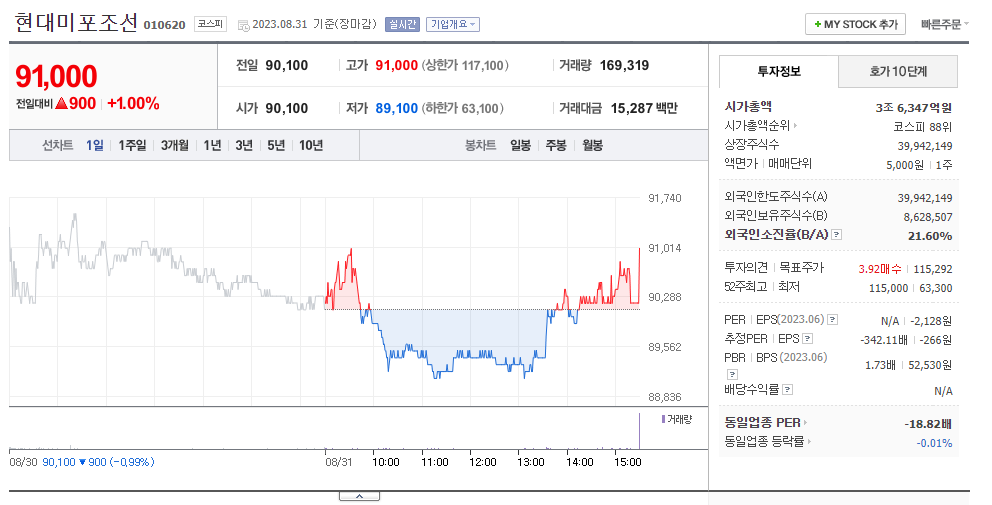Expand the 기업개요 dropdown
This screenshot has height=505, width=992.
point(453,25)
